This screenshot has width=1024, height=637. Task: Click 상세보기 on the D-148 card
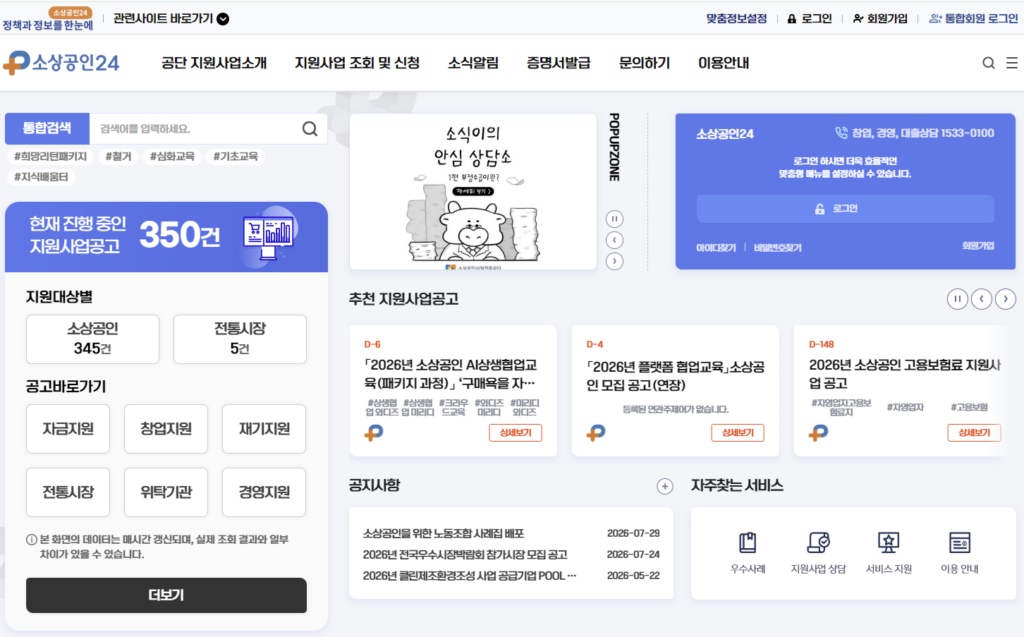(x=974, y=433)
